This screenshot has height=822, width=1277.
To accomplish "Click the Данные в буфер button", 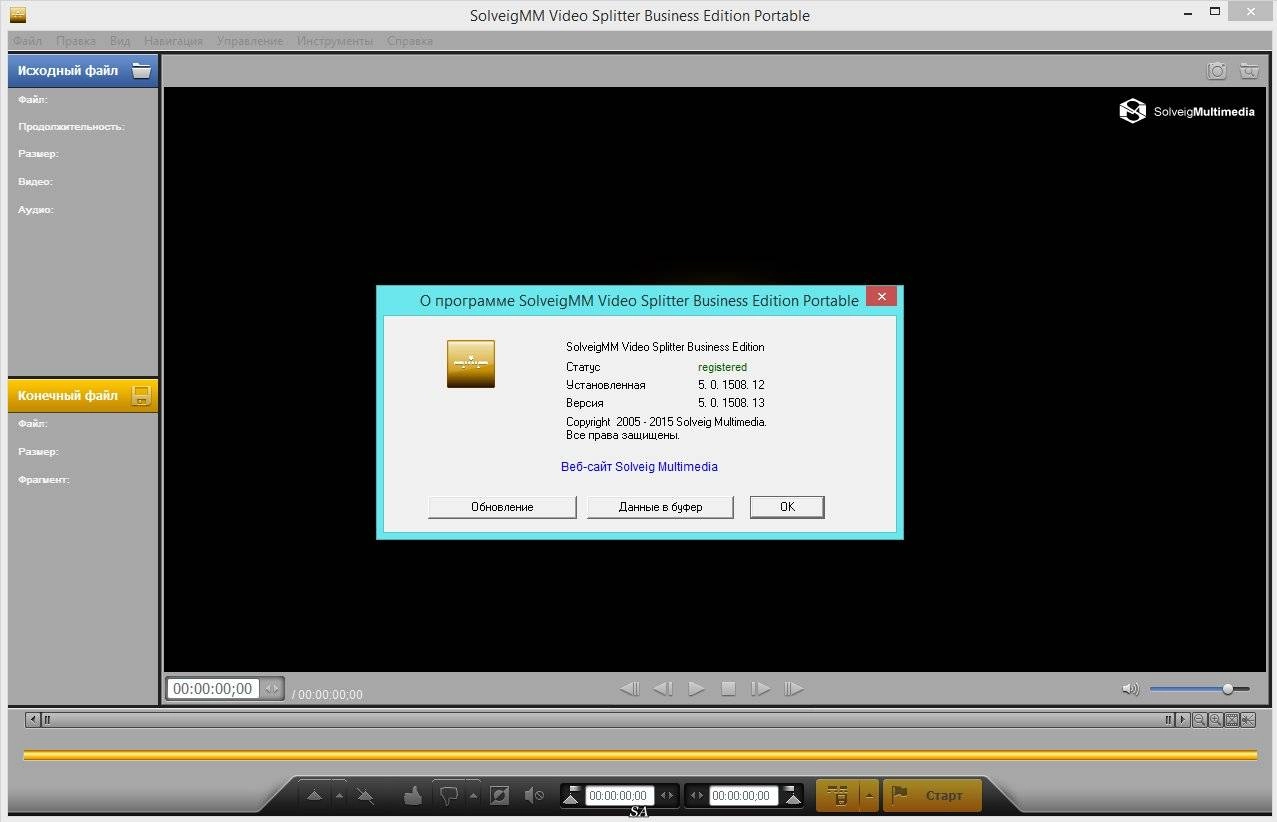I will (x=660, y=507).
